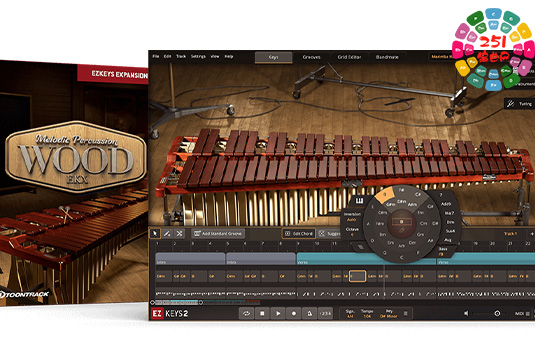The width and height of the screenshot is (535, 363).
Task: Change the Inversion Auto setting
Action: 352,217
